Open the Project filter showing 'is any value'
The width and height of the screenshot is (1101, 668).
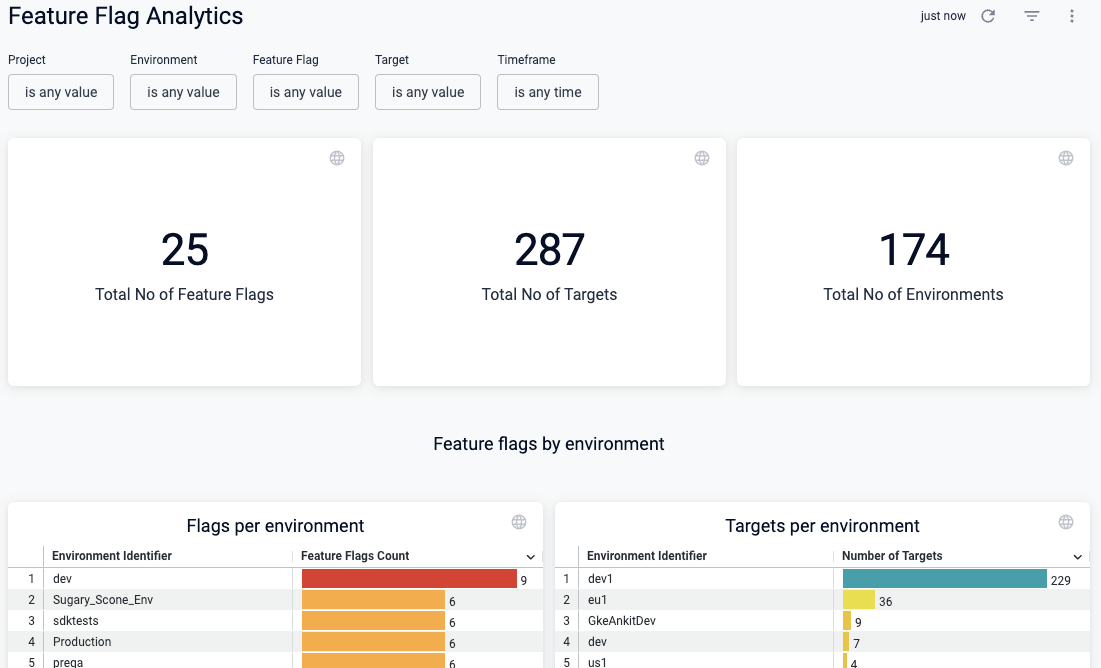(x=60, y=91)
